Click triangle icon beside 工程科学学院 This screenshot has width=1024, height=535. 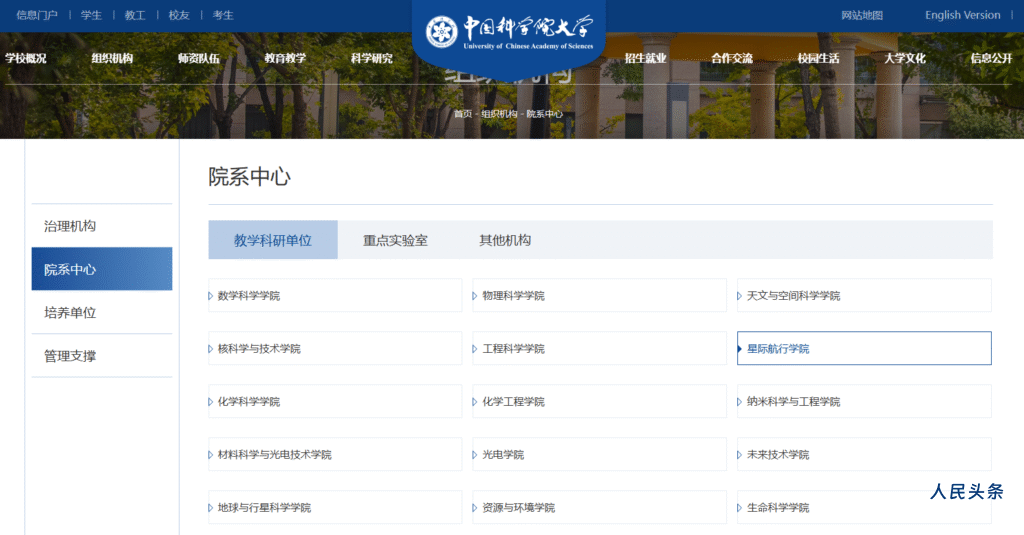tap(475, 349)
